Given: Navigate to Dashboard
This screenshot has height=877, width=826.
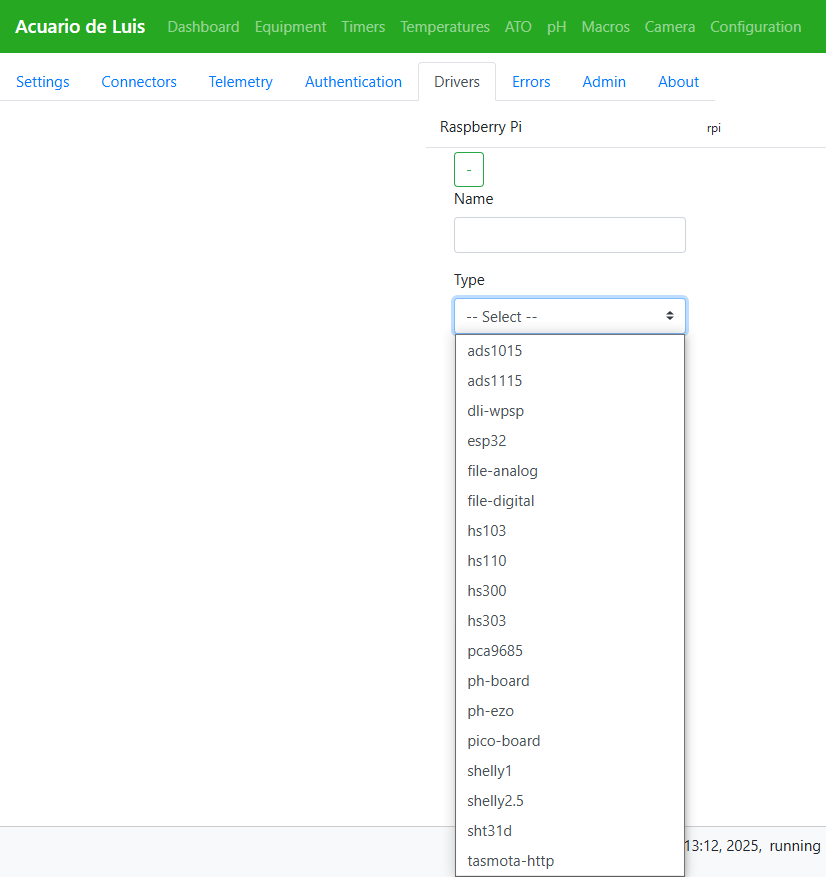Looking at the screenshot, I should (x=204, y=27).
